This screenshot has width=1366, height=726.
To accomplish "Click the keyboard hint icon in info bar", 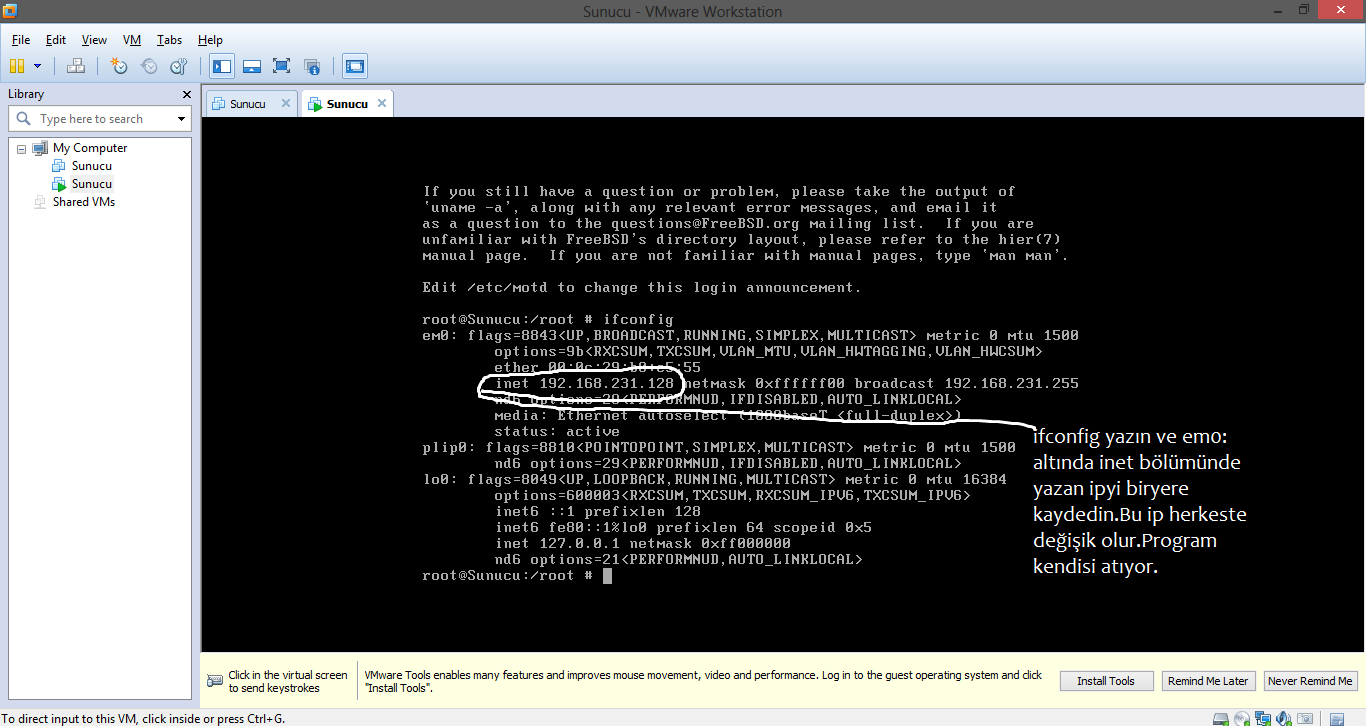I will pyautogui.click(x=215, y=681).
